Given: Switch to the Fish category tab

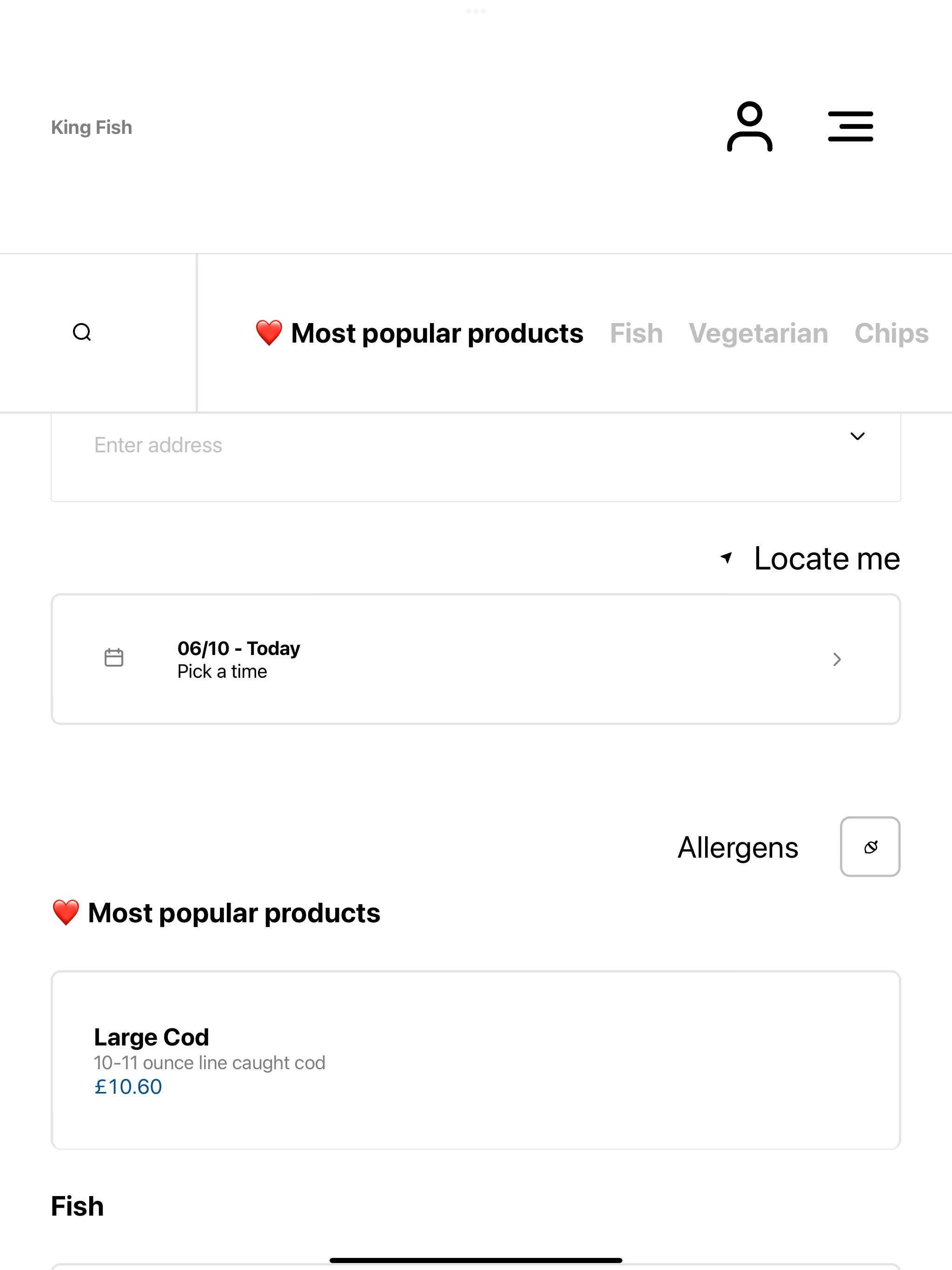Looking at the screenshot, I should pos(636,334).
